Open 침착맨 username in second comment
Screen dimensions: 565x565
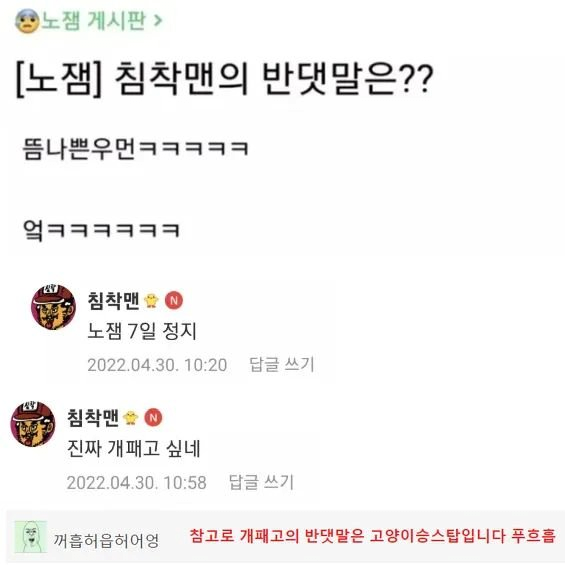[93, 418]
